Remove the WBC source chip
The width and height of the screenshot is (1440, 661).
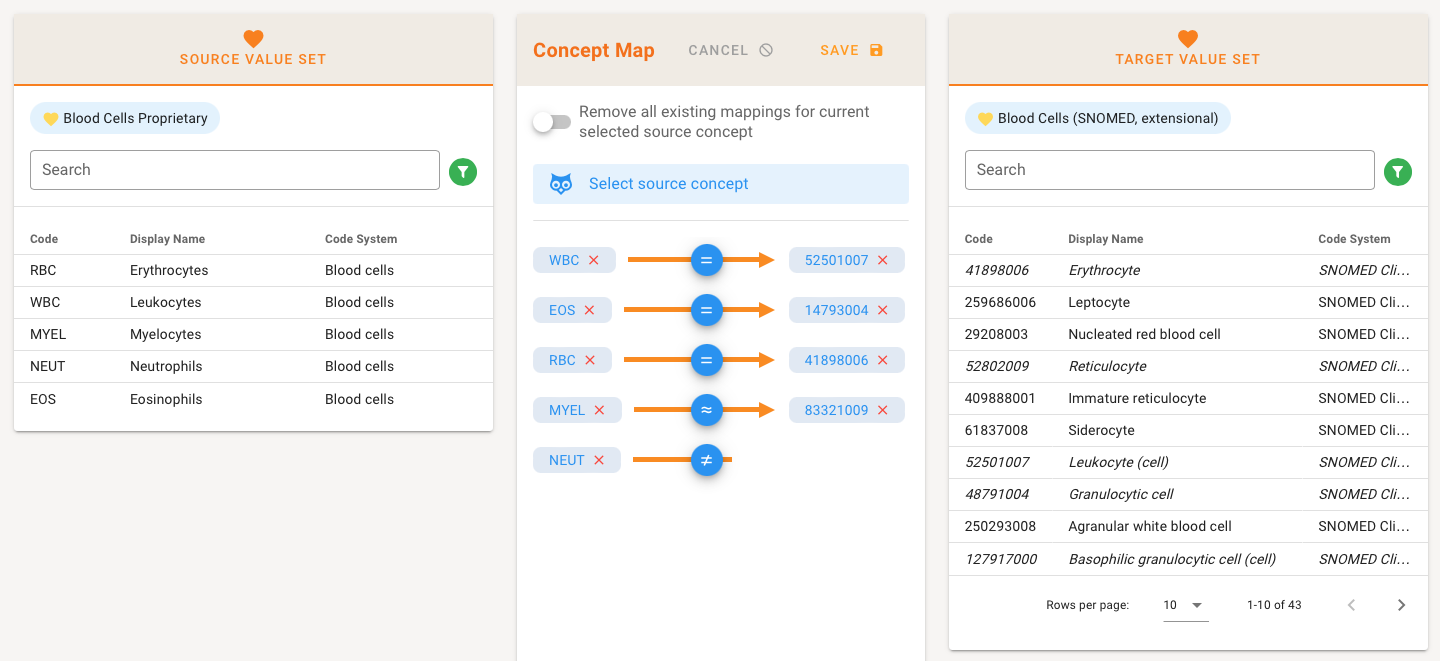point(594,260)
